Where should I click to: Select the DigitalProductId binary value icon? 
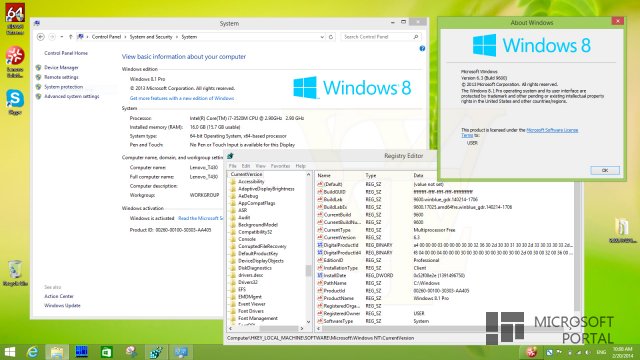(x=320, y=245)
